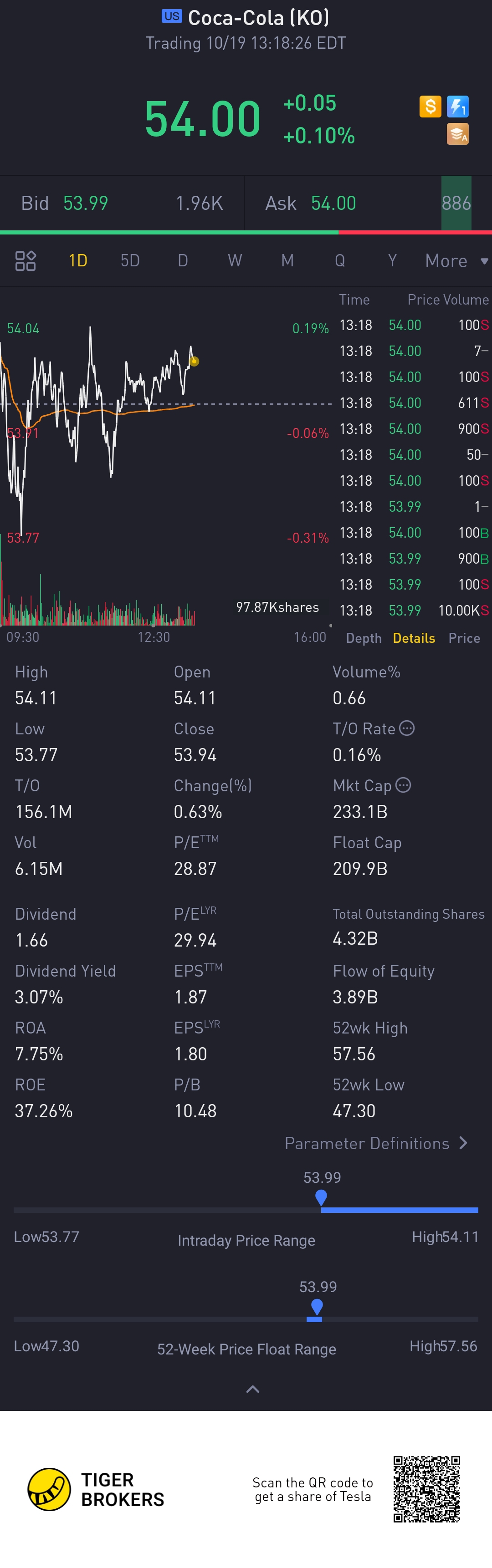Tap the US market flag badge
492x1568 pixels.
click(x=172, y=16)
